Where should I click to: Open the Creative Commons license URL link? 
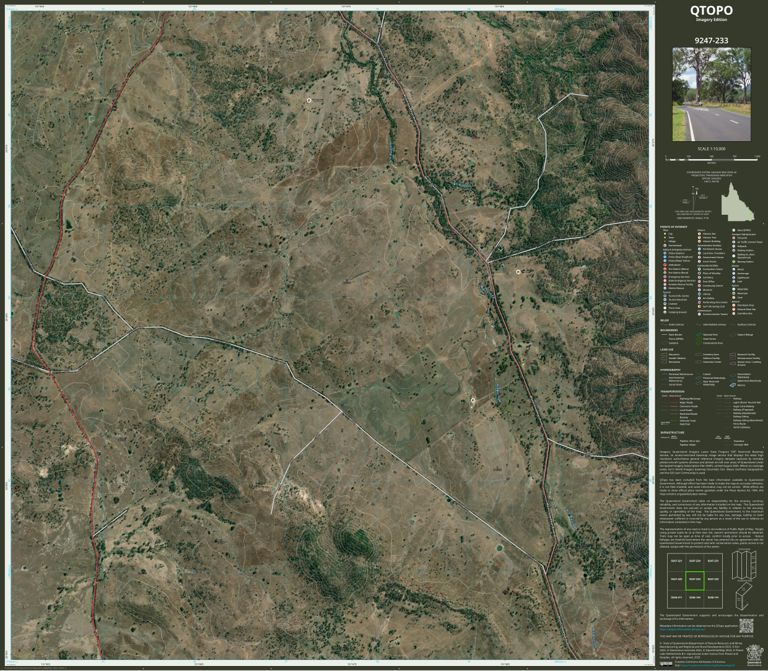tap(708, 666)
